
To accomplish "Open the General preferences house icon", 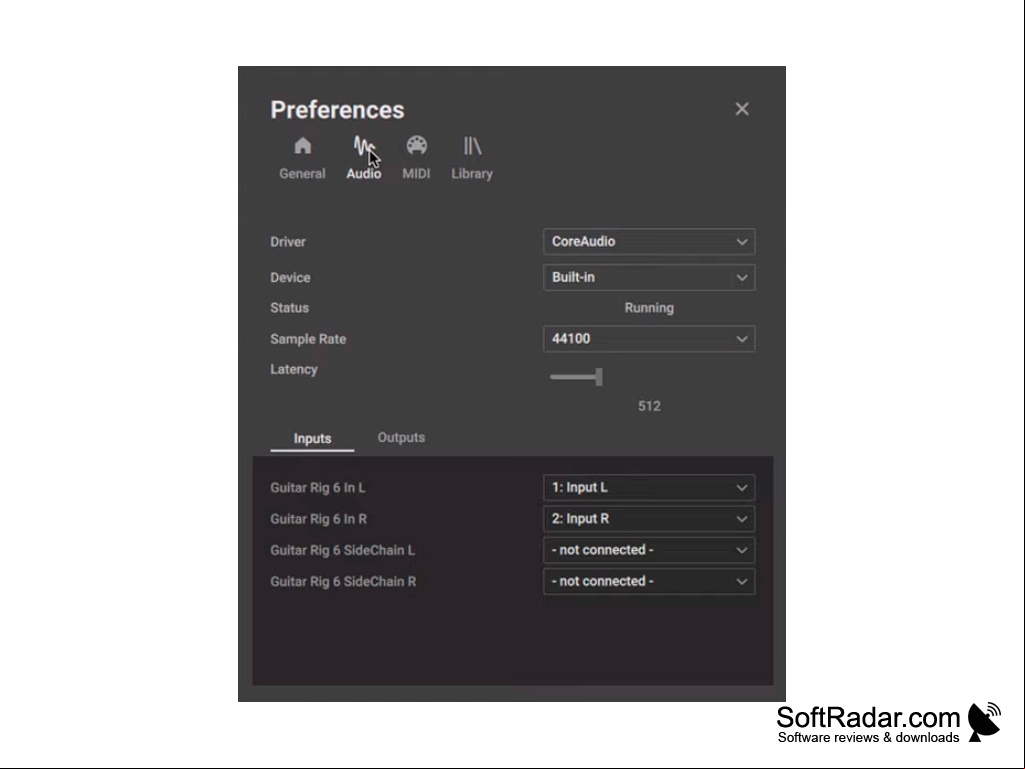I will pos(302,145).
